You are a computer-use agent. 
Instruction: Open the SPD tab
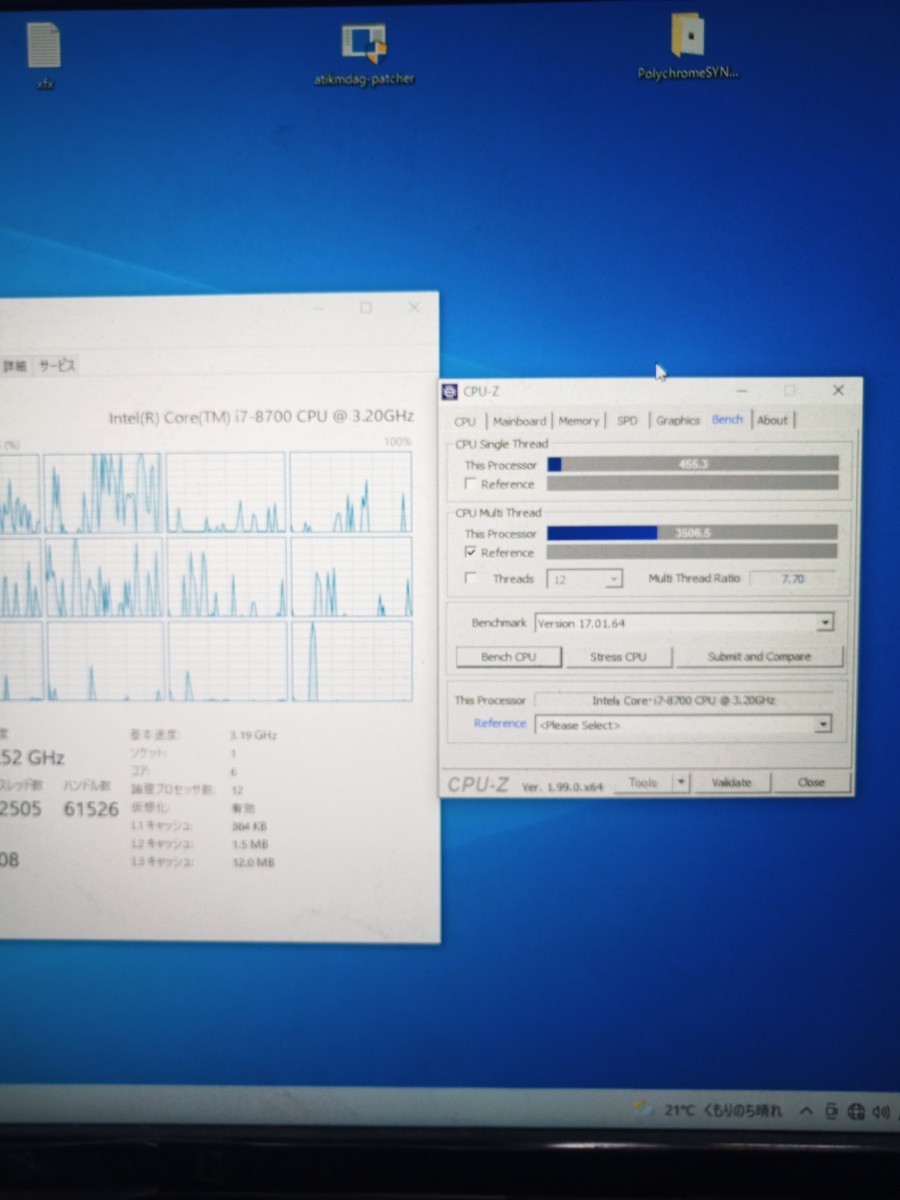tap(627, 421)
